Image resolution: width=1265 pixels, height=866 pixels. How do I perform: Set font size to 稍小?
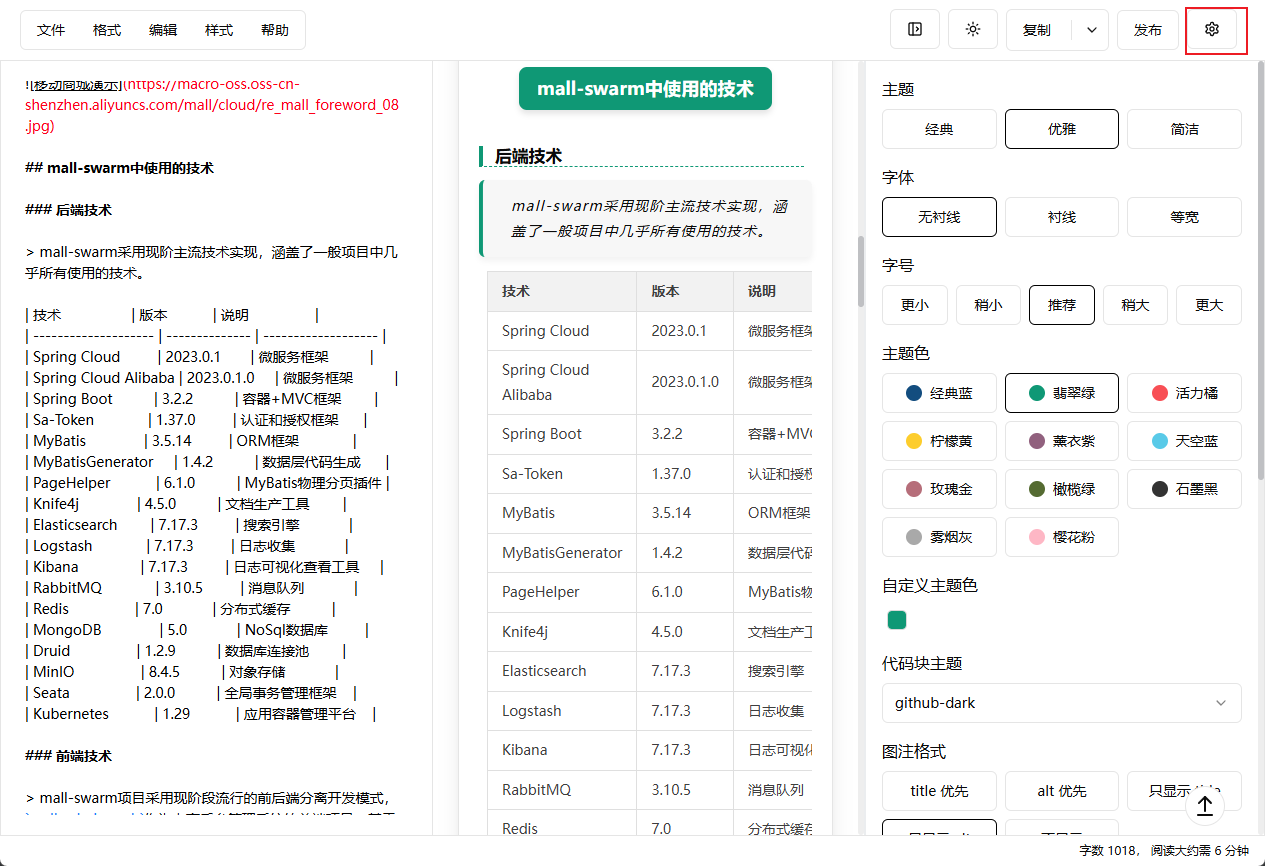coord(989,305)
